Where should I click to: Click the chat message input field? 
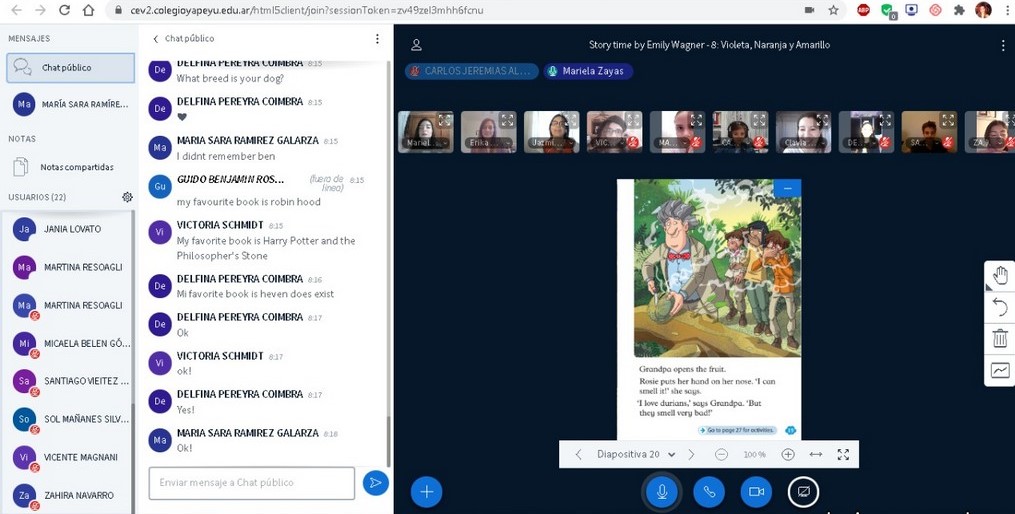(x=251, y=483)
